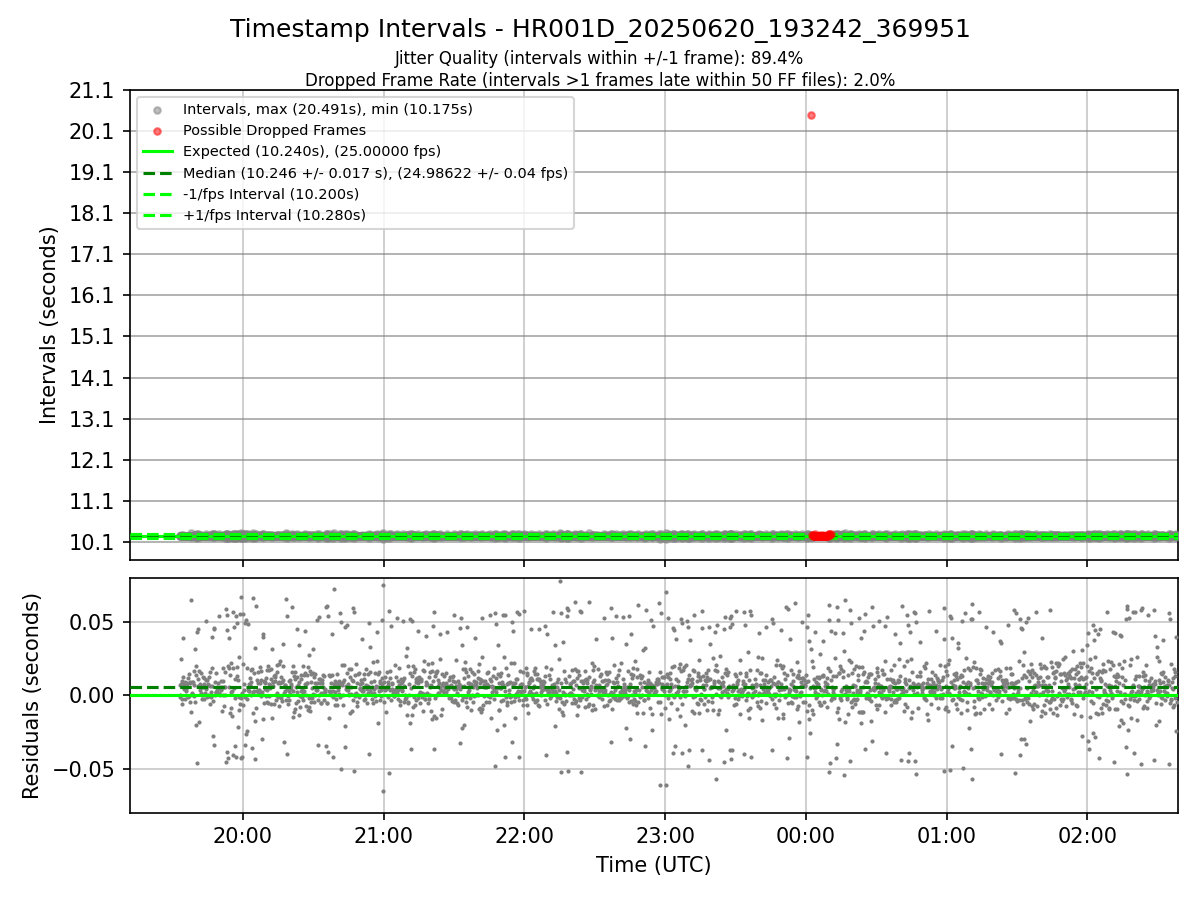Image resolution: width=1200 pixels, height=900 pixels.
Task: Click the '23:00' time tick label
Action: click(x=665, y=835)
